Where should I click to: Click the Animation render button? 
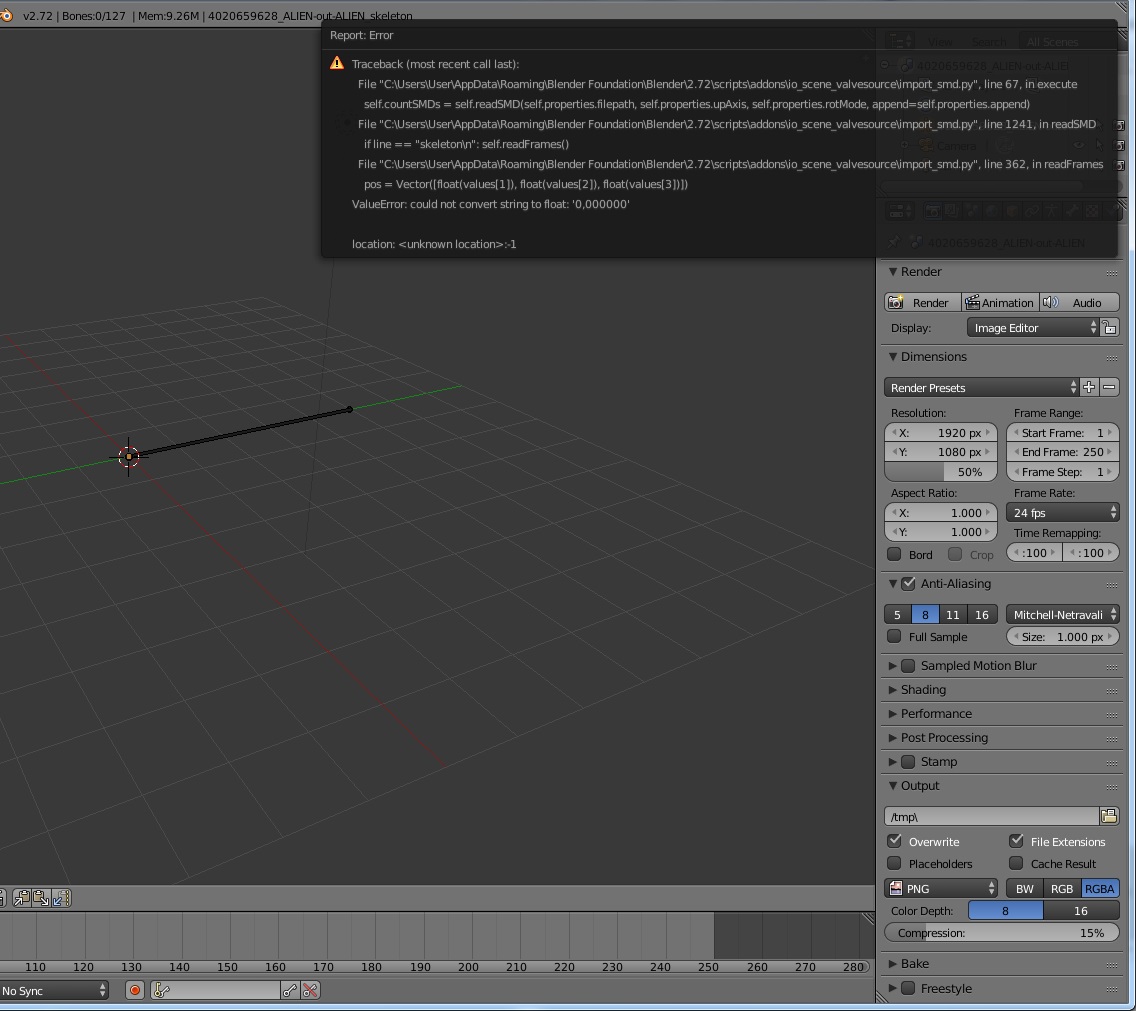point(999,303)
